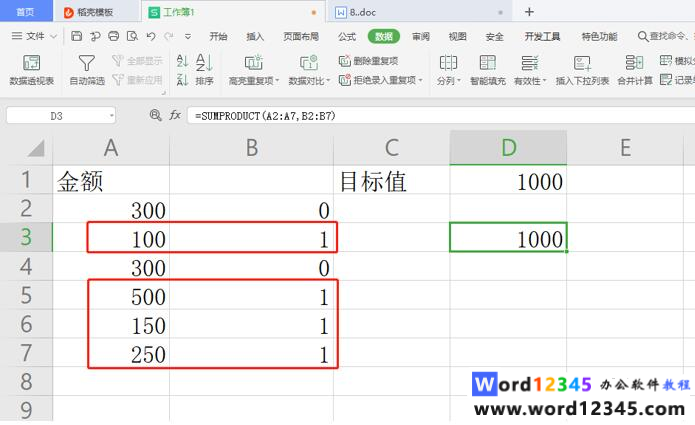
Task: Select column A header
Action: [111, 148]
